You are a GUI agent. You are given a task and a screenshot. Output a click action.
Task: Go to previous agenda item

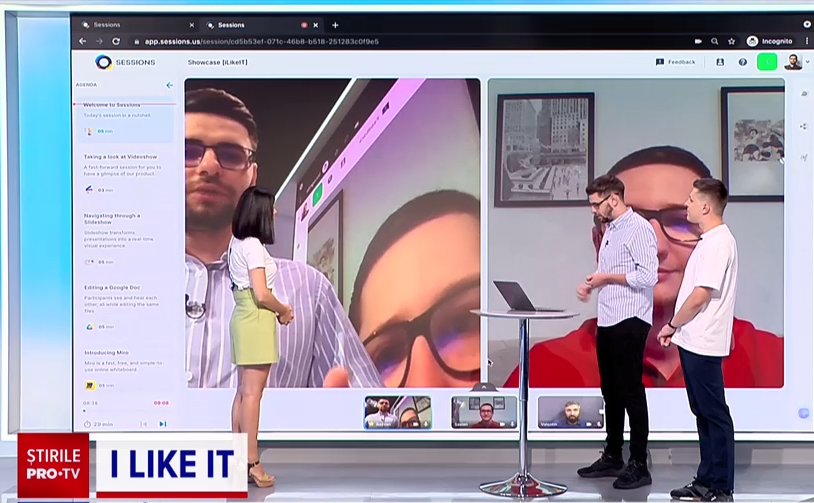click(144, 424)
